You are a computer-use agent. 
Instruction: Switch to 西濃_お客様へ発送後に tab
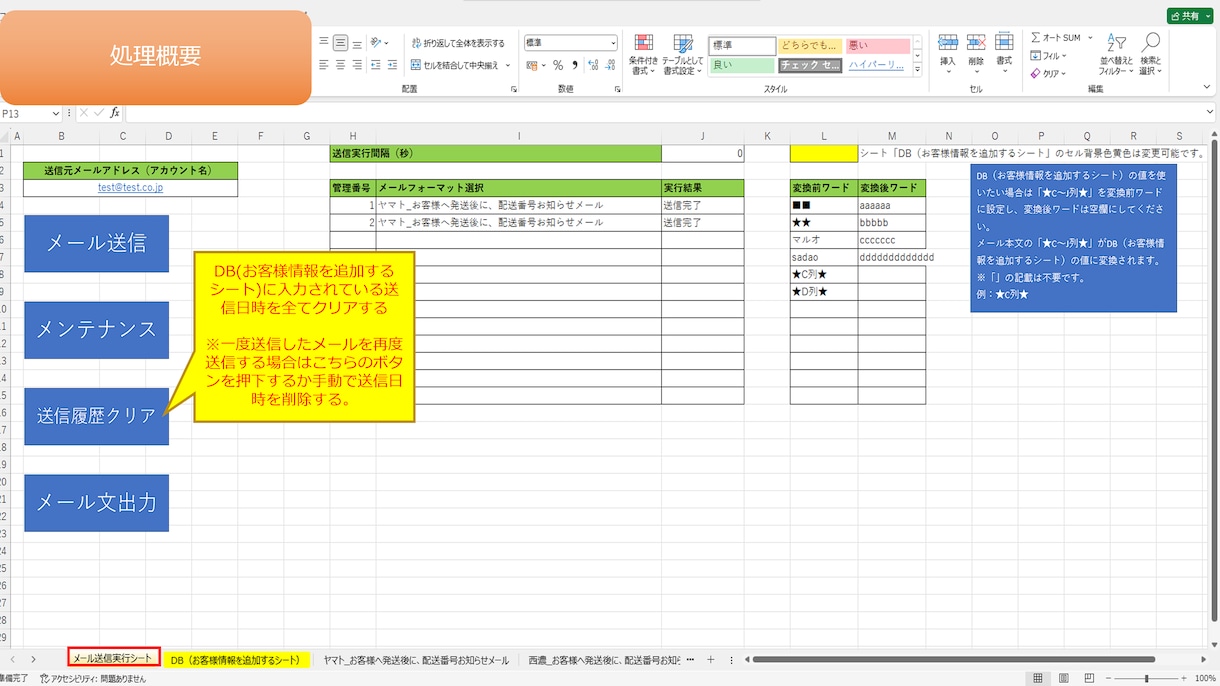coord(604,661)
